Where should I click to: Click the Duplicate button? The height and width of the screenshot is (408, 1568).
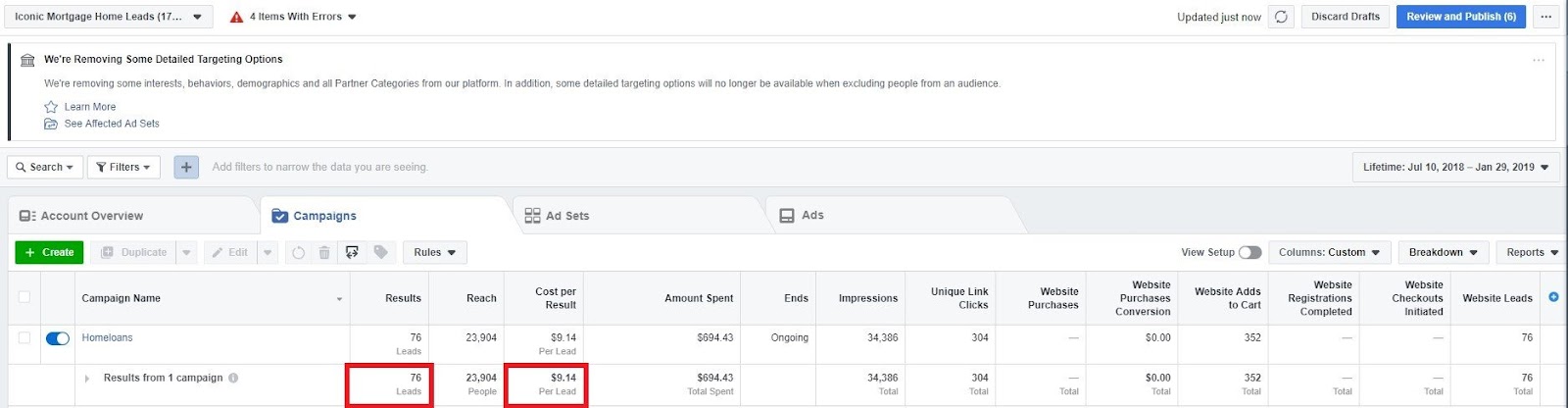coord(134,252)
